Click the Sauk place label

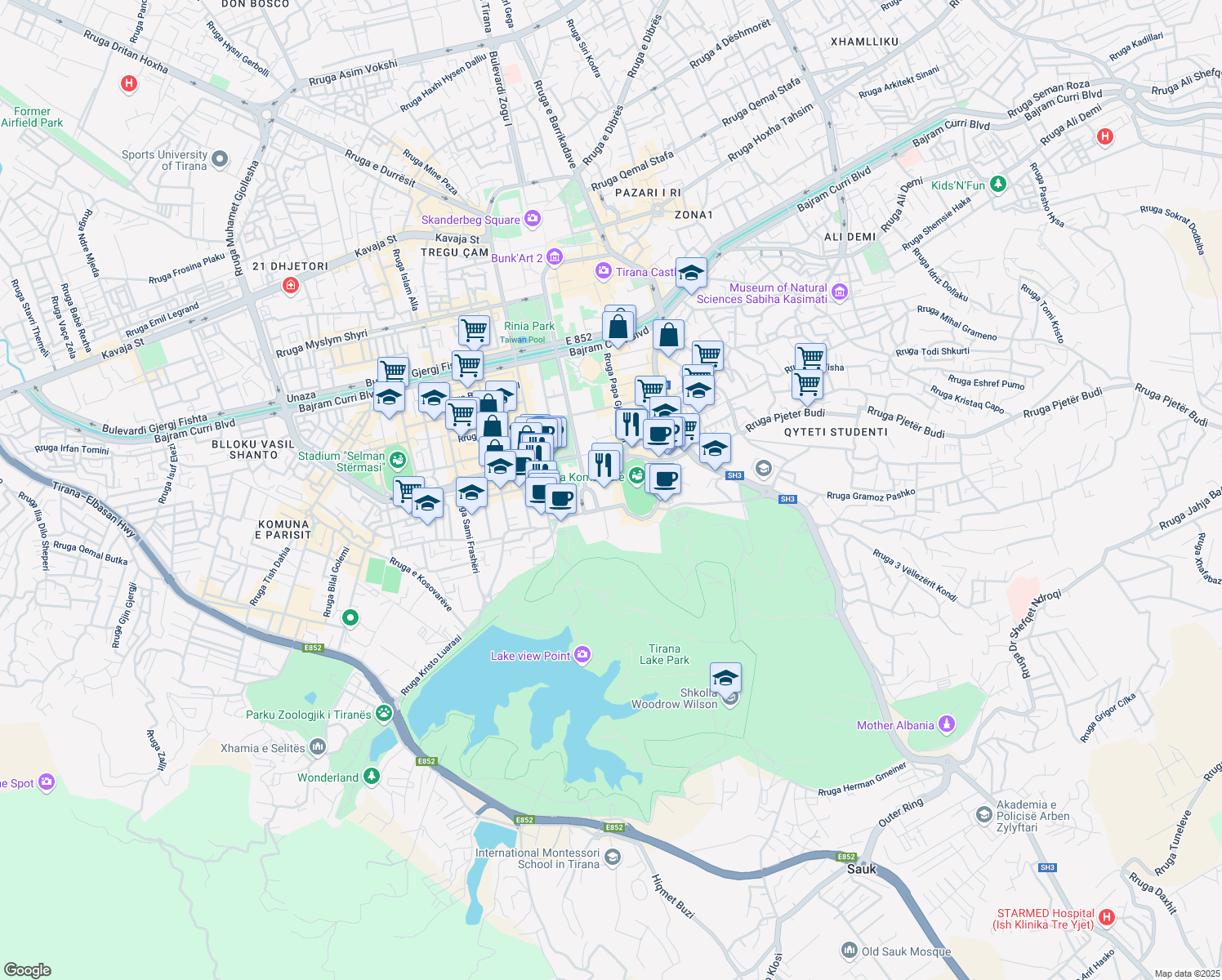(861, 869)
